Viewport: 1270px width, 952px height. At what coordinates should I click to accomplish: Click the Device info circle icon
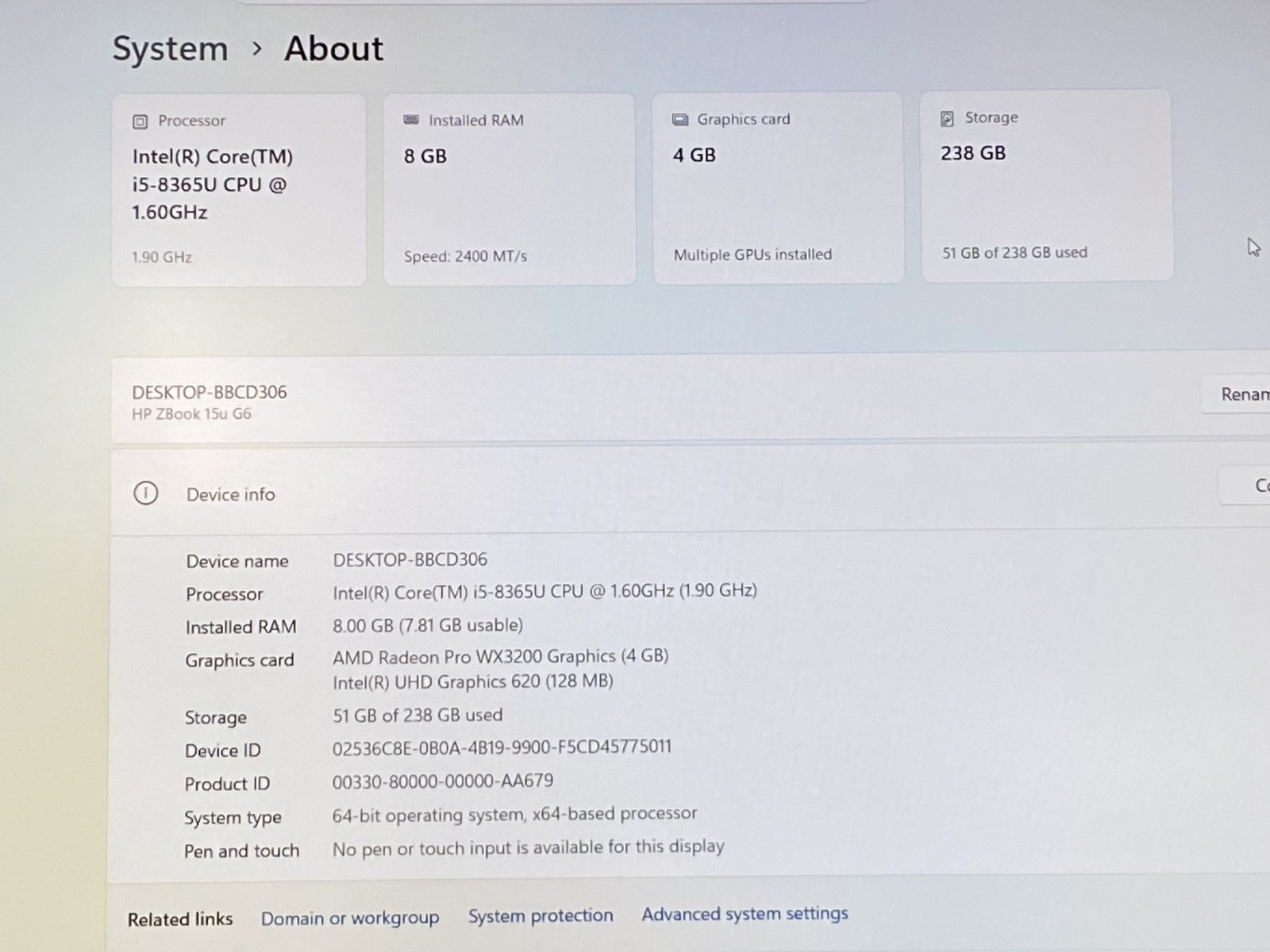point(145,493)
